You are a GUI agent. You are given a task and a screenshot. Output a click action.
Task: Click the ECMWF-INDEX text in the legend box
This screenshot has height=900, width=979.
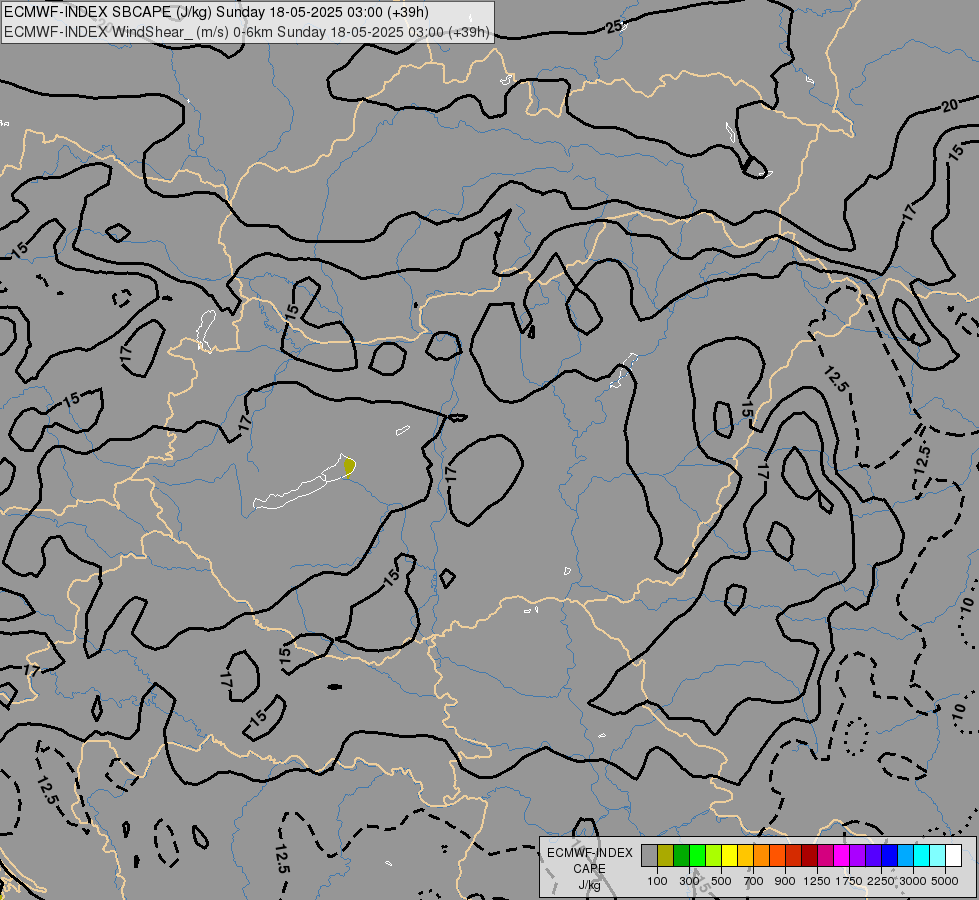(x=590, y=853)
